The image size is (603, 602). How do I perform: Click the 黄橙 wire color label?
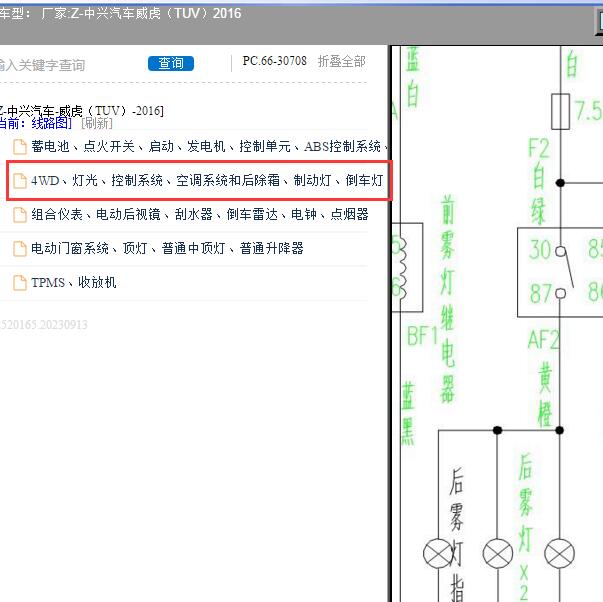click(545, 396)
